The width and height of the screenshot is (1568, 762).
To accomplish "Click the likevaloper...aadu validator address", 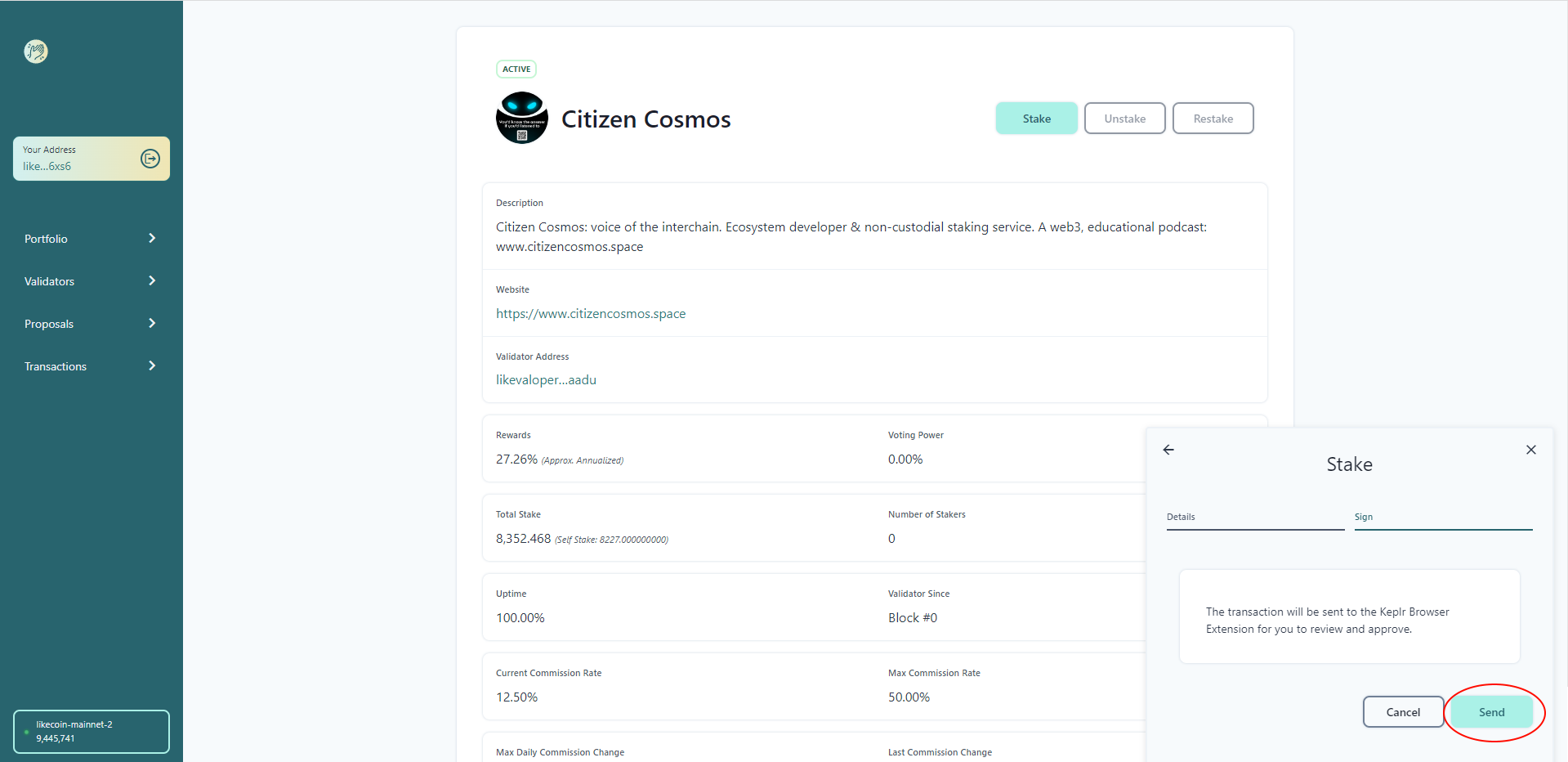I will tap(546, 380).
